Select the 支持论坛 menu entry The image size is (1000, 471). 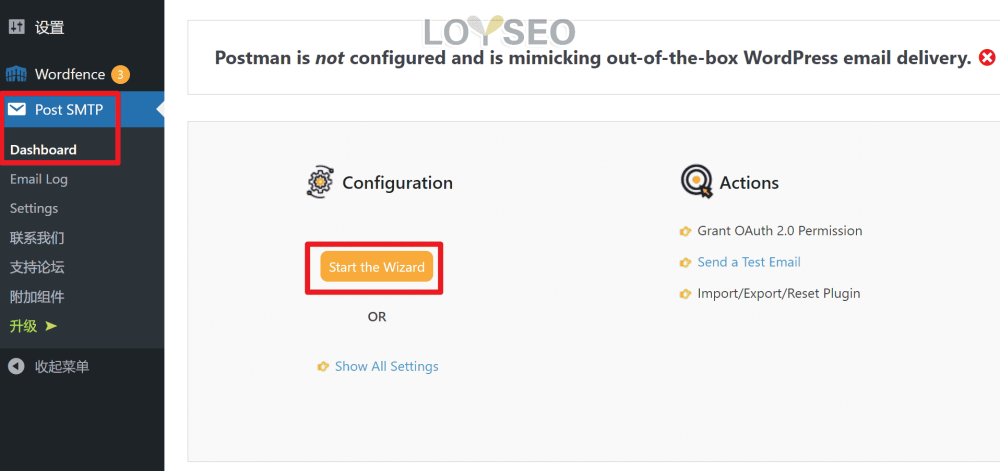[37, 267]
